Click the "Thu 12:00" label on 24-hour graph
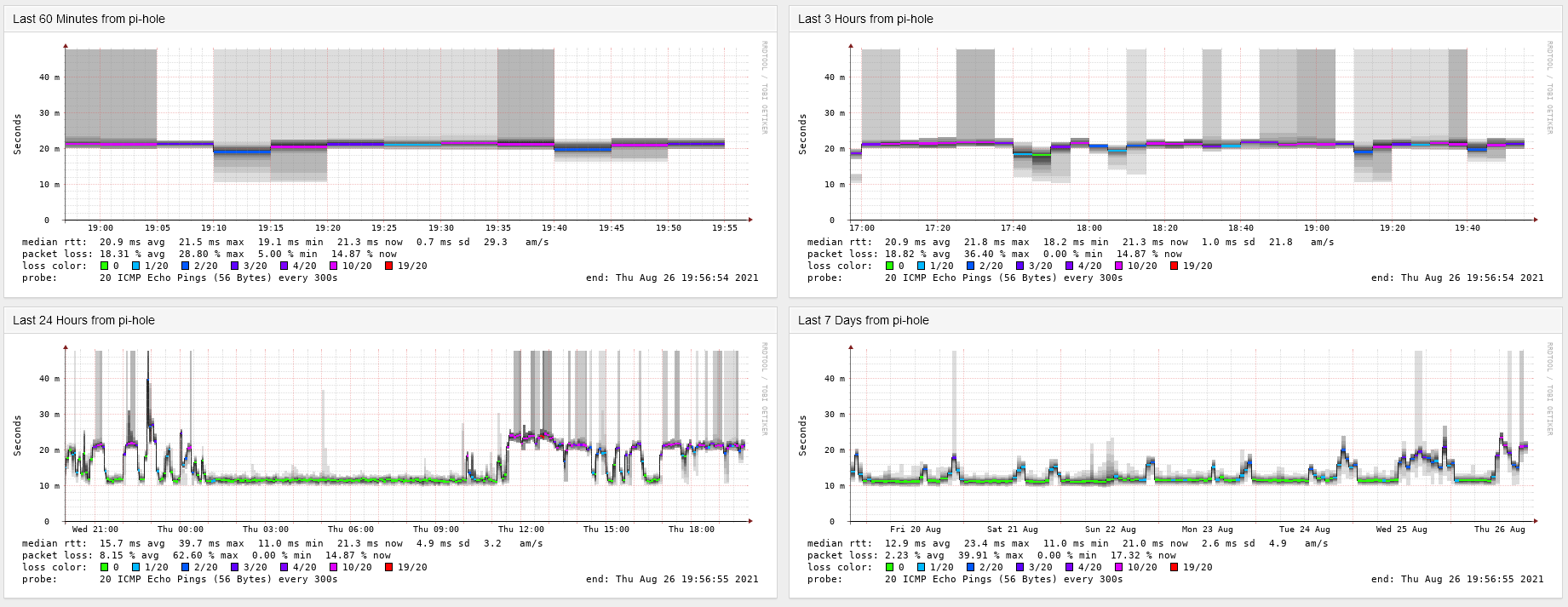Image resolution: width=1568 pixels, height=607 pixels. point(521,530)
